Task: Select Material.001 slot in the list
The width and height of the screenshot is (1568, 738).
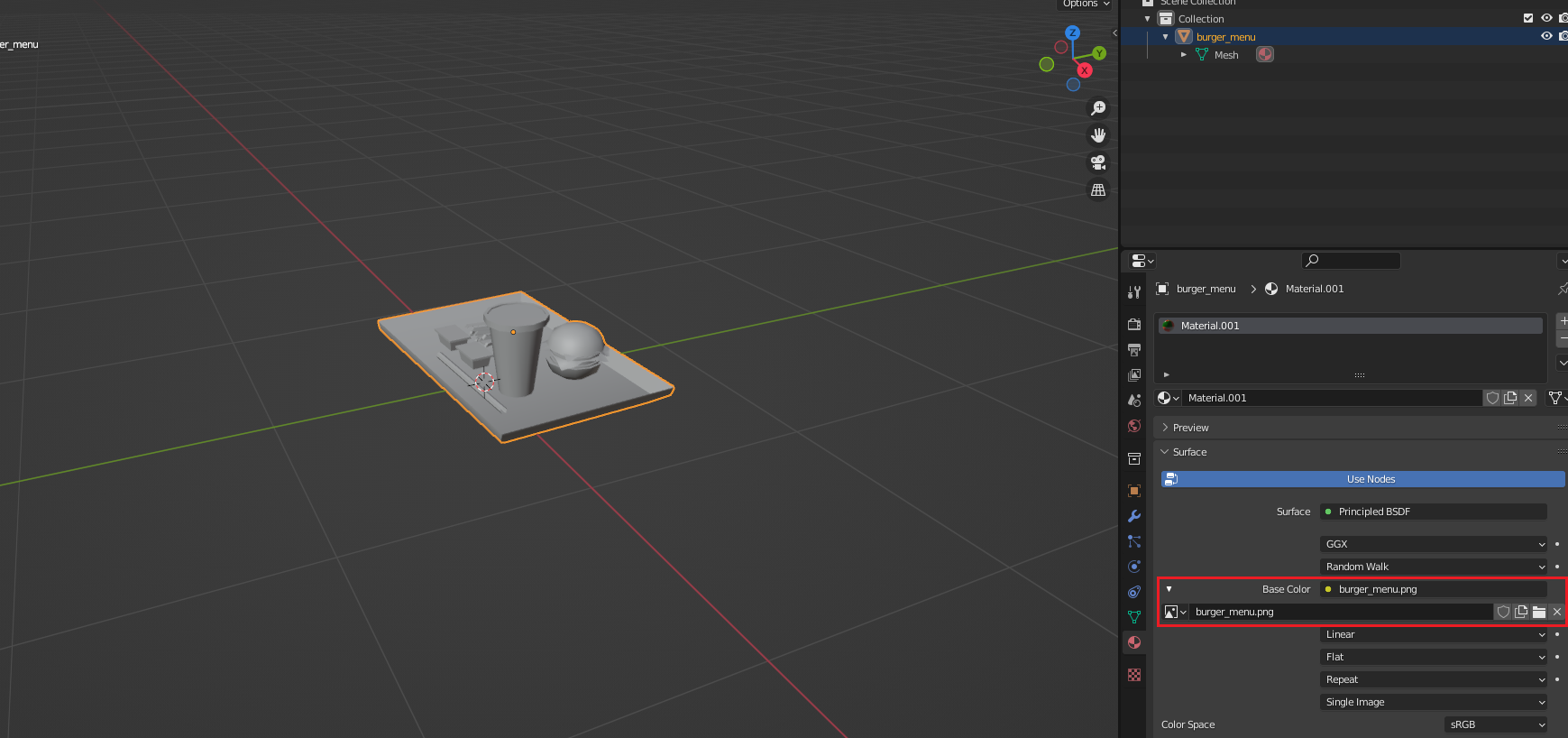Action: (x=1351, y=326)
